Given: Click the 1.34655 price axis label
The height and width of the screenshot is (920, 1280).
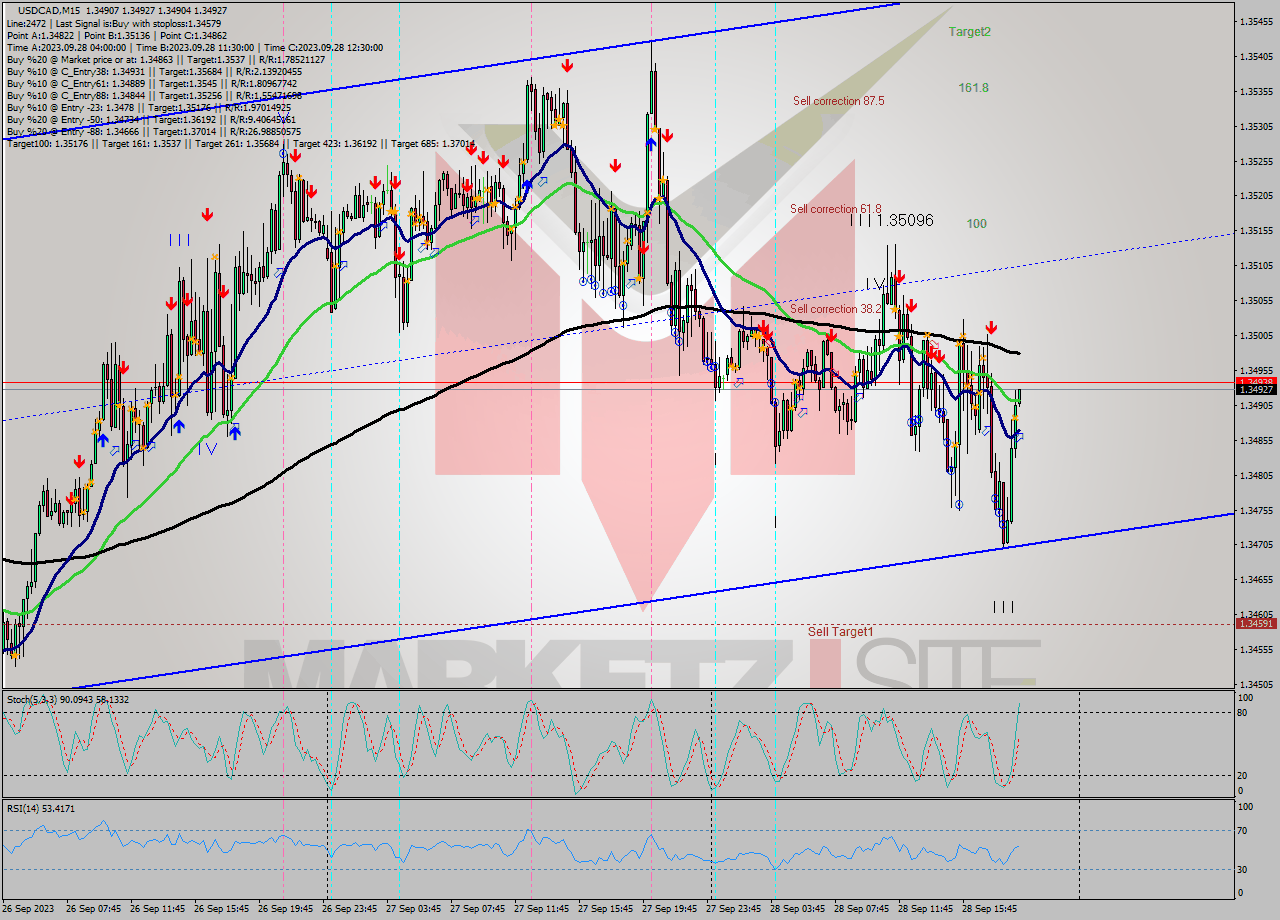Looking at the screenshot, I should click(x=1256, y=580).
